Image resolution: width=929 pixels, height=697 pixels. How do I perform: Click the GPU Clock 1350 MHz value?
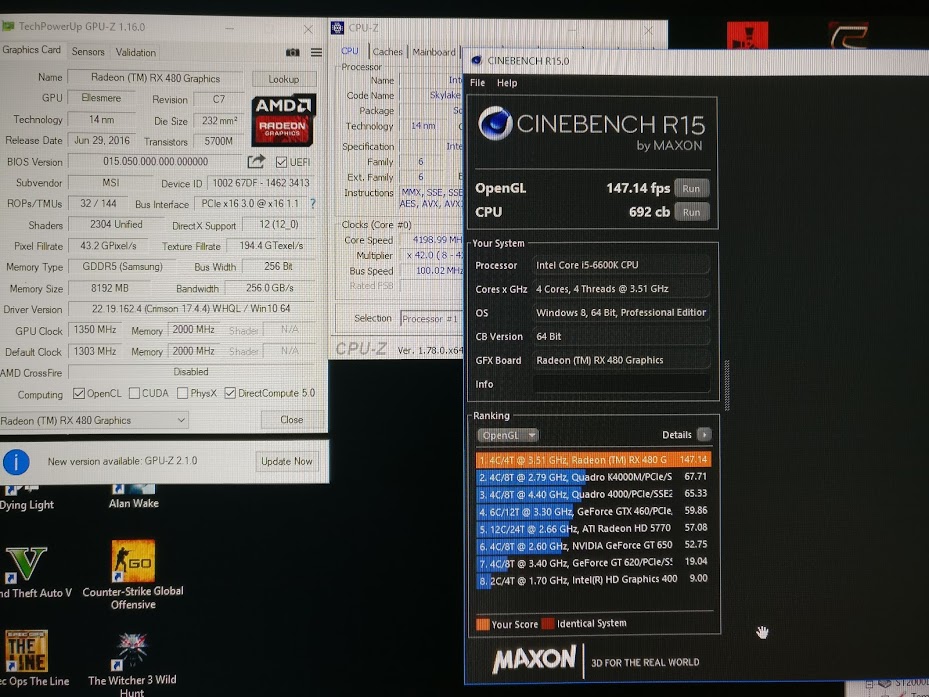95,330
